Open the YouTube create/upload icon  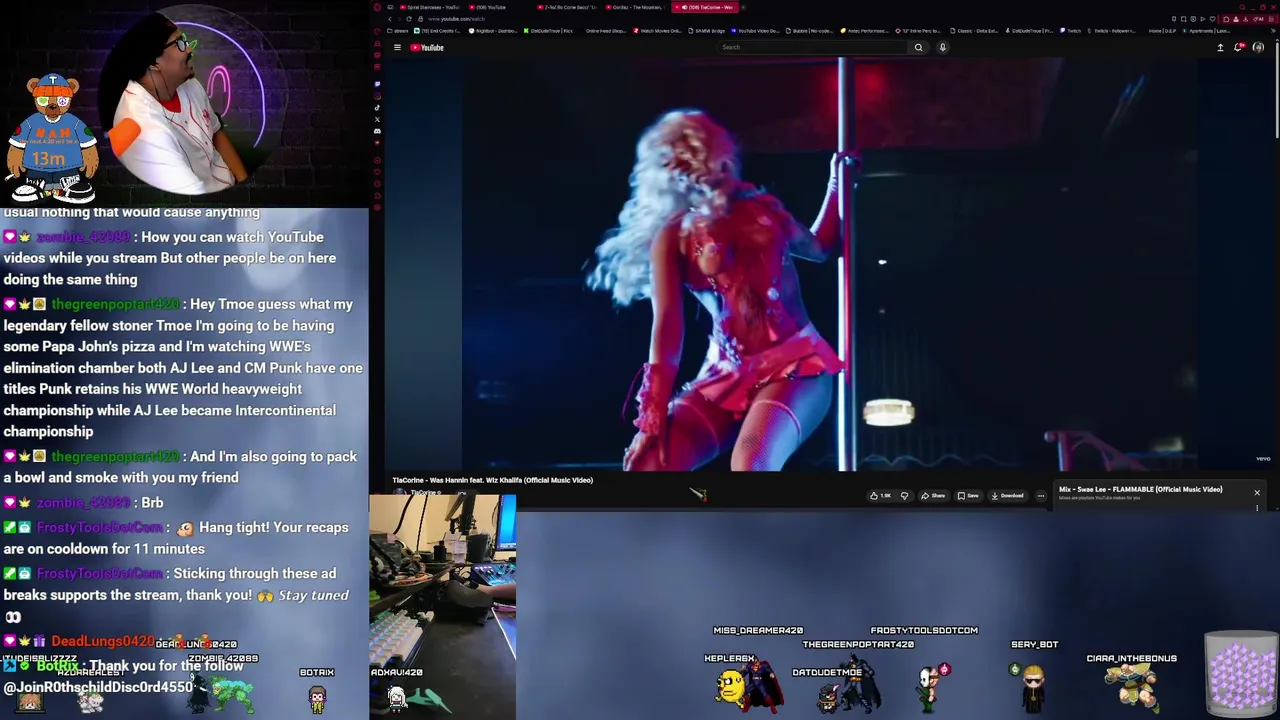click(x=1220, y=47)
